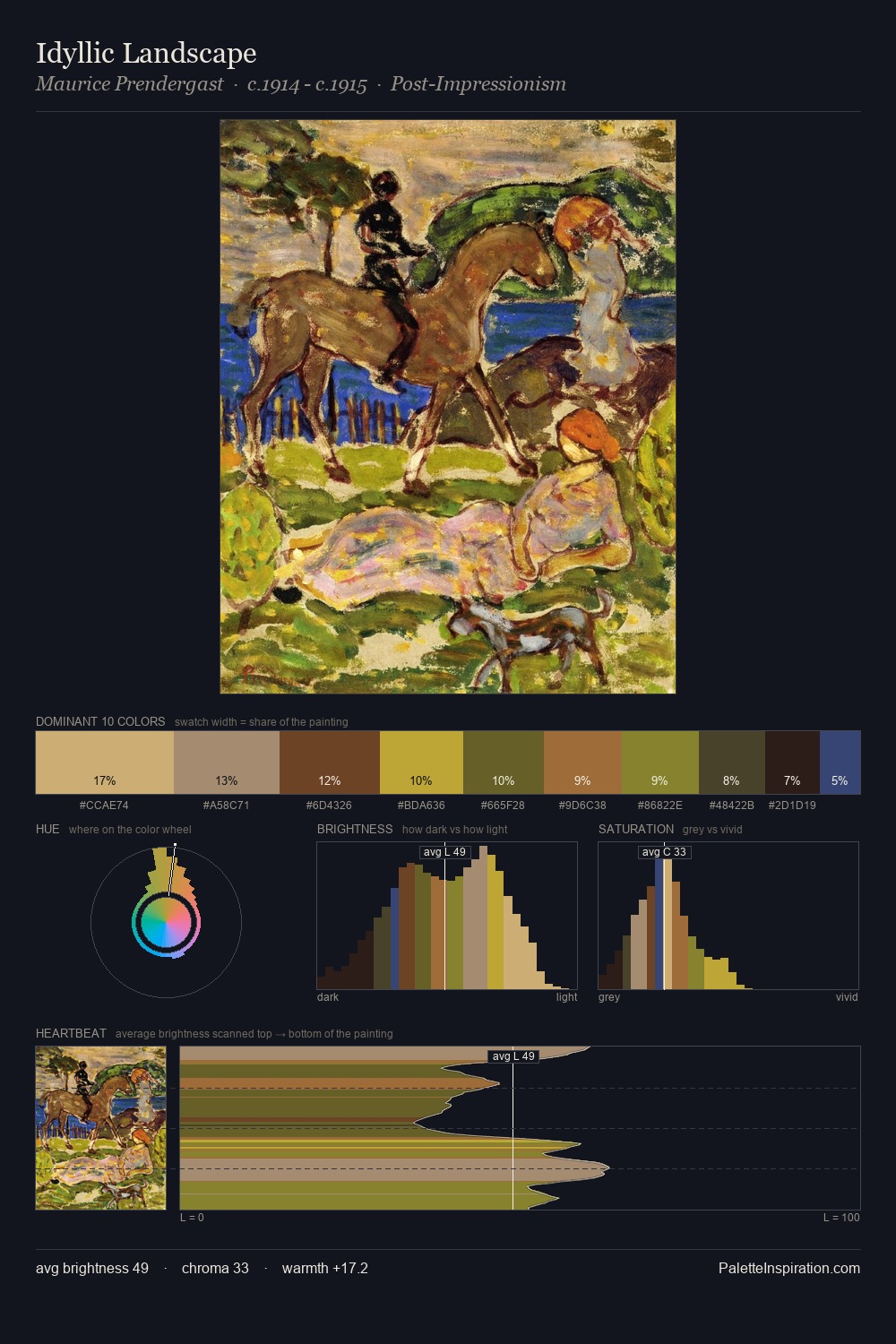Click the 'vivid' axis label under Saturation

847,997
